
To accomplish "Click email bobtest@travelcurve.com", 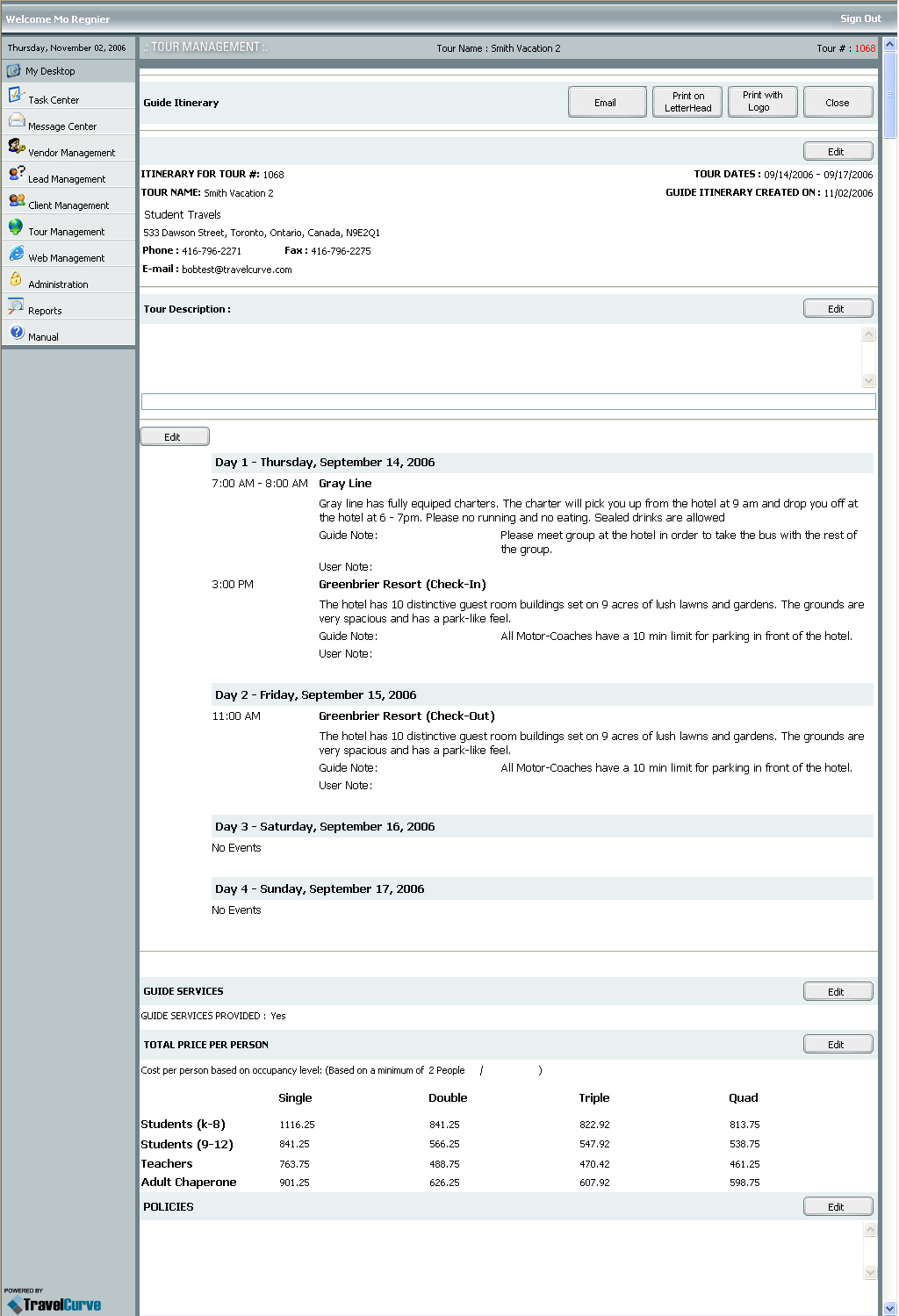I will tap(236, 270).
